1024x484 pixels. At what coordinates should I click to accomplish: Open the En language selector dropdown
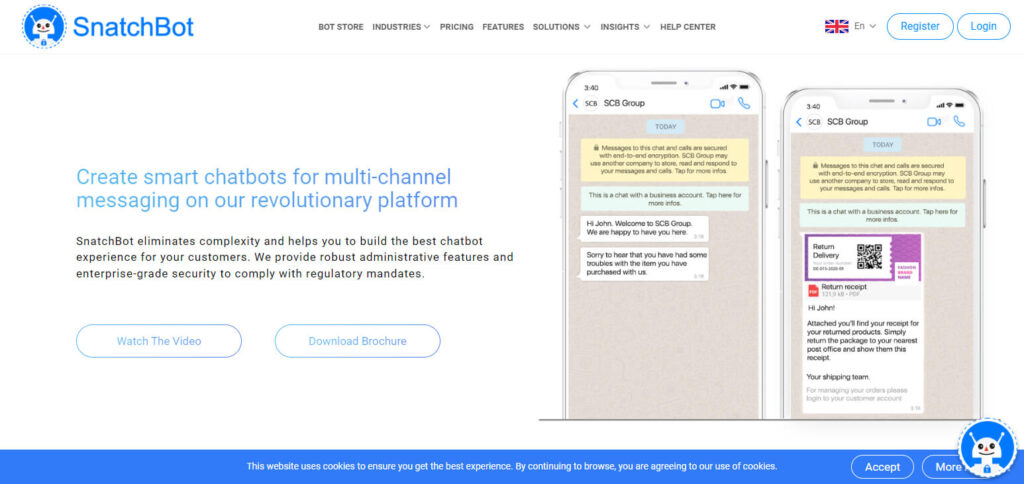865,26
